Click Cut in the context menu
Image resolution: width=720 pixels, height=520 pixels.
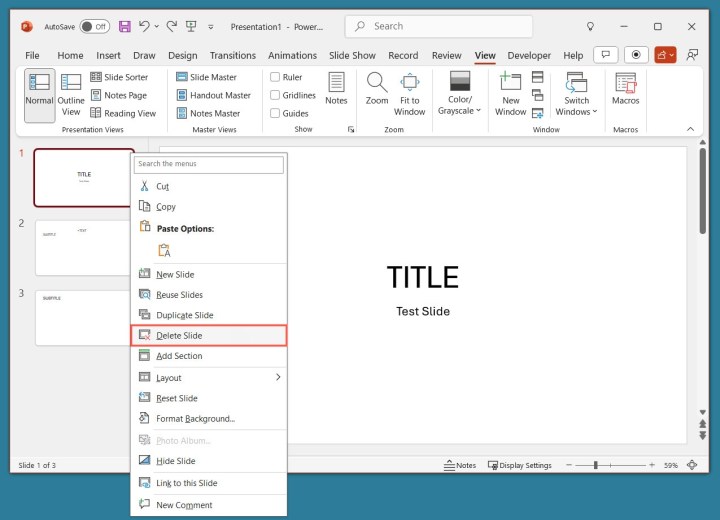click(x=209, y=186)
